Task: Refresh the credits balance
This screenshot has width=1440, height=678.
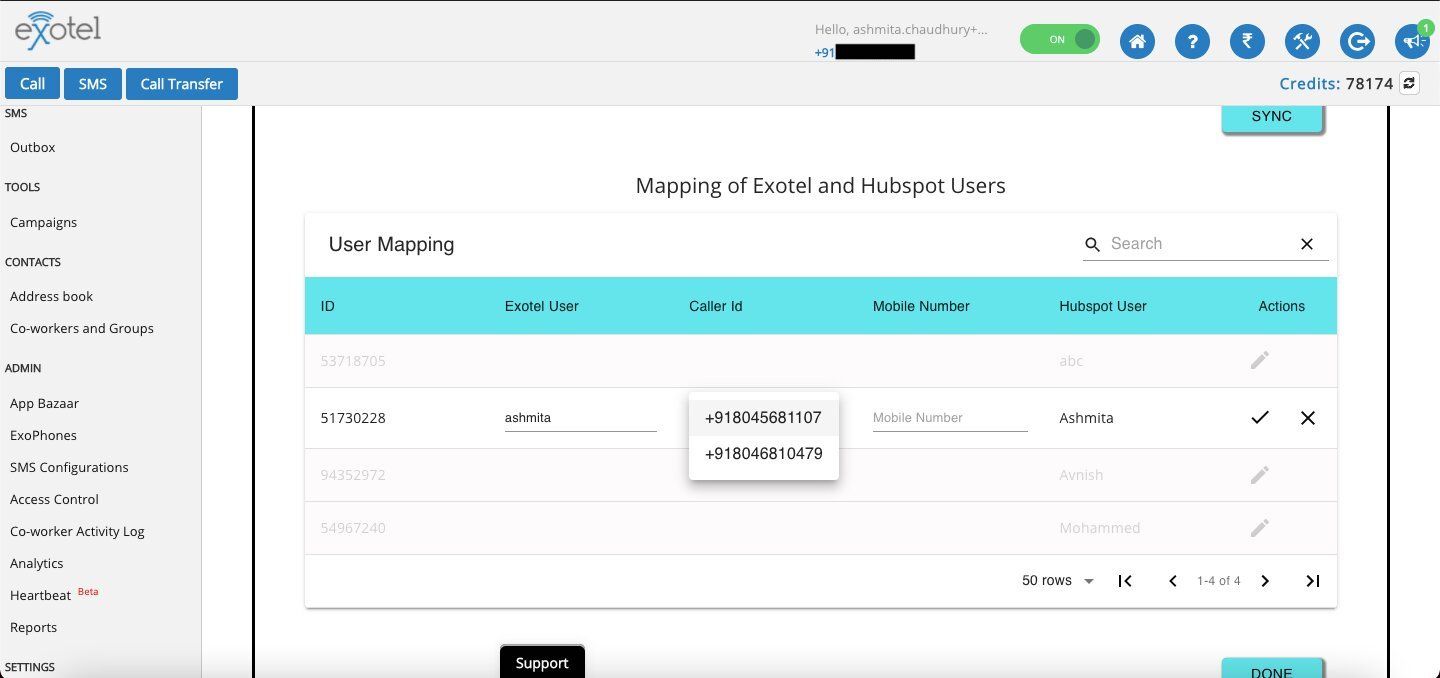Action: click(1409, 83)
